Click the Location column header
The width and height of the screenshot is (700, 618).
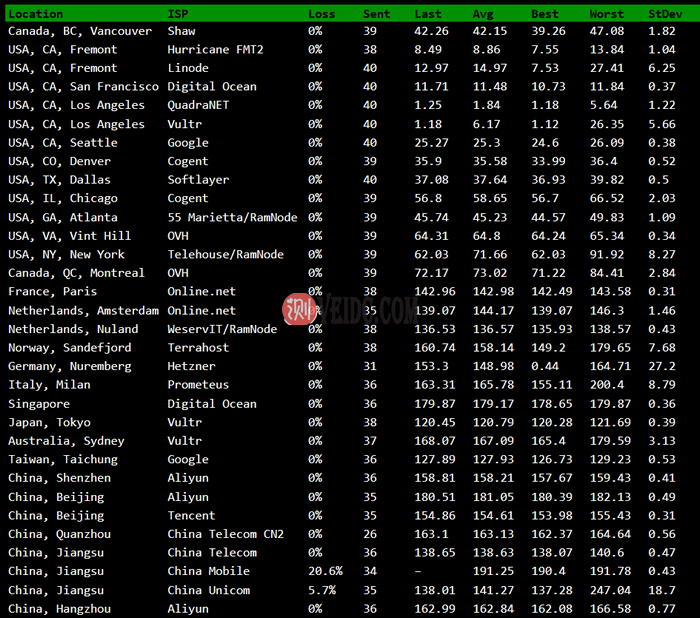[36, 14]
